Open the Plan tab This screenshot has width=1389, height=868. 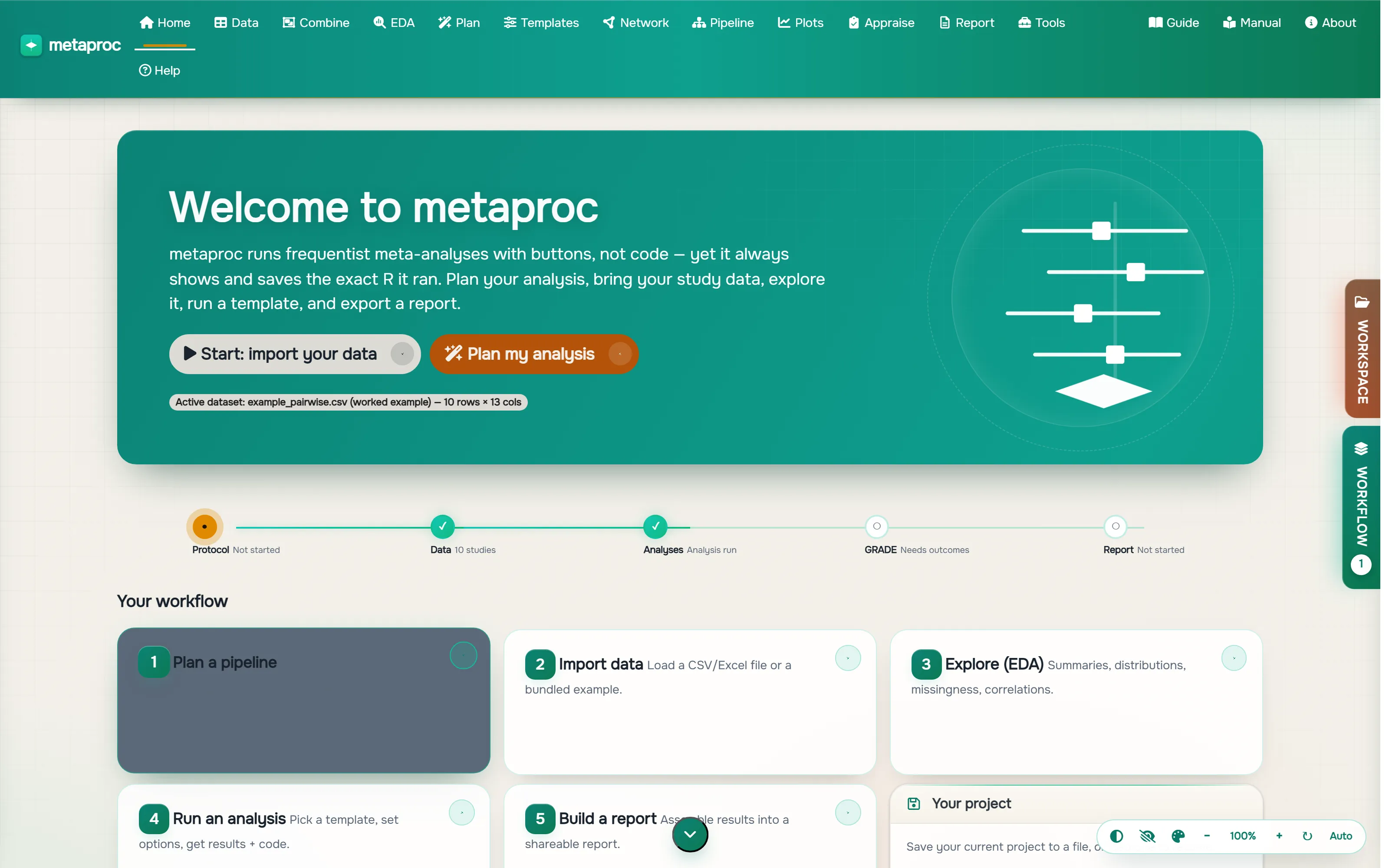tap(459, 23)
